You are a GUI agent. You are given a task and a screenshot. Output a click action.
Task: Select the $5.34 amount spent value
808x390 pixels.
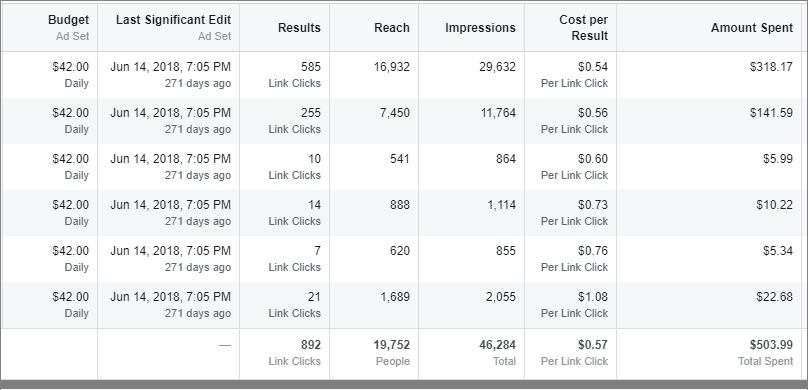(778, 251)
